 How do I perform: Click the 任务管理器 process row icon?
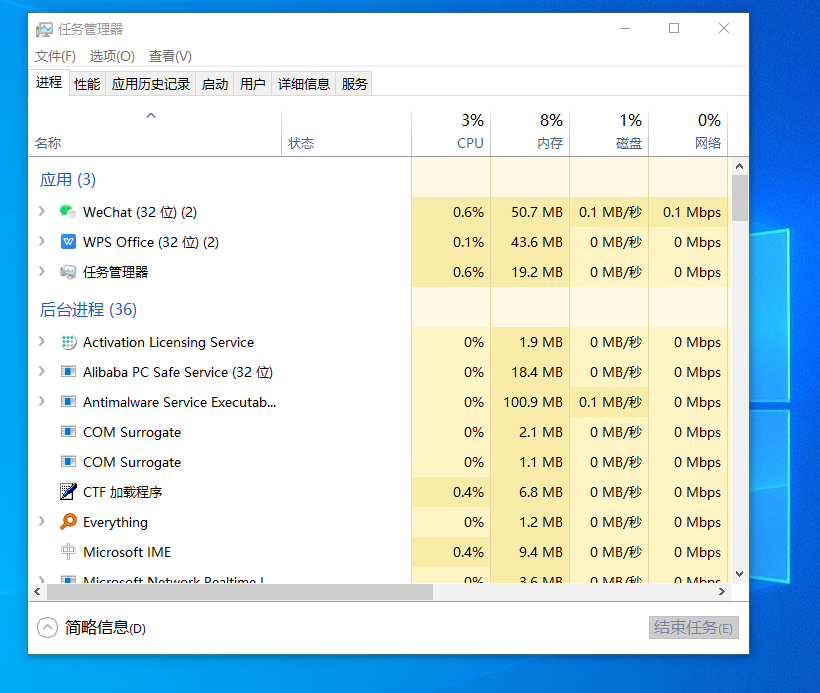tap(68, 272)
